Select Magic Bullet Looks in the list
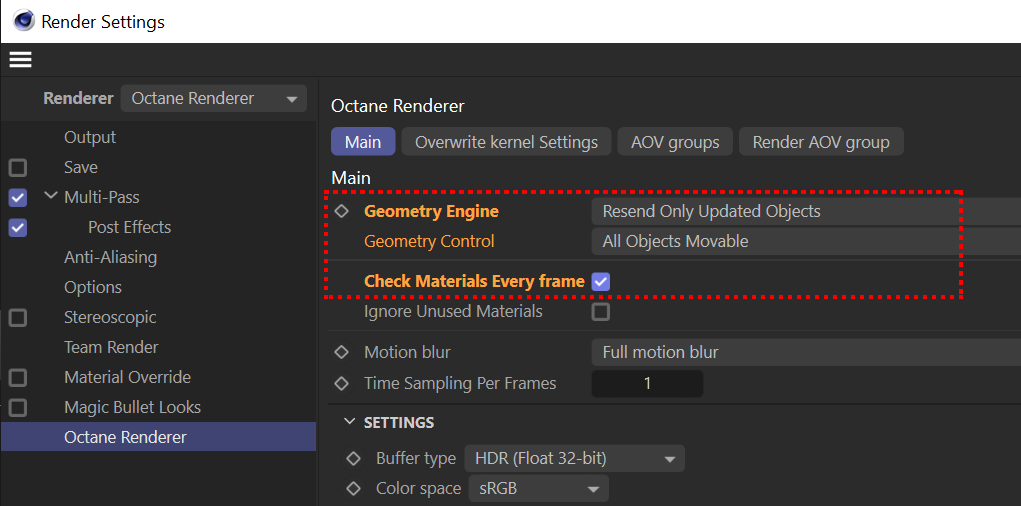The height and width of the screenshot is (506, 1021). tap(132, 407)
